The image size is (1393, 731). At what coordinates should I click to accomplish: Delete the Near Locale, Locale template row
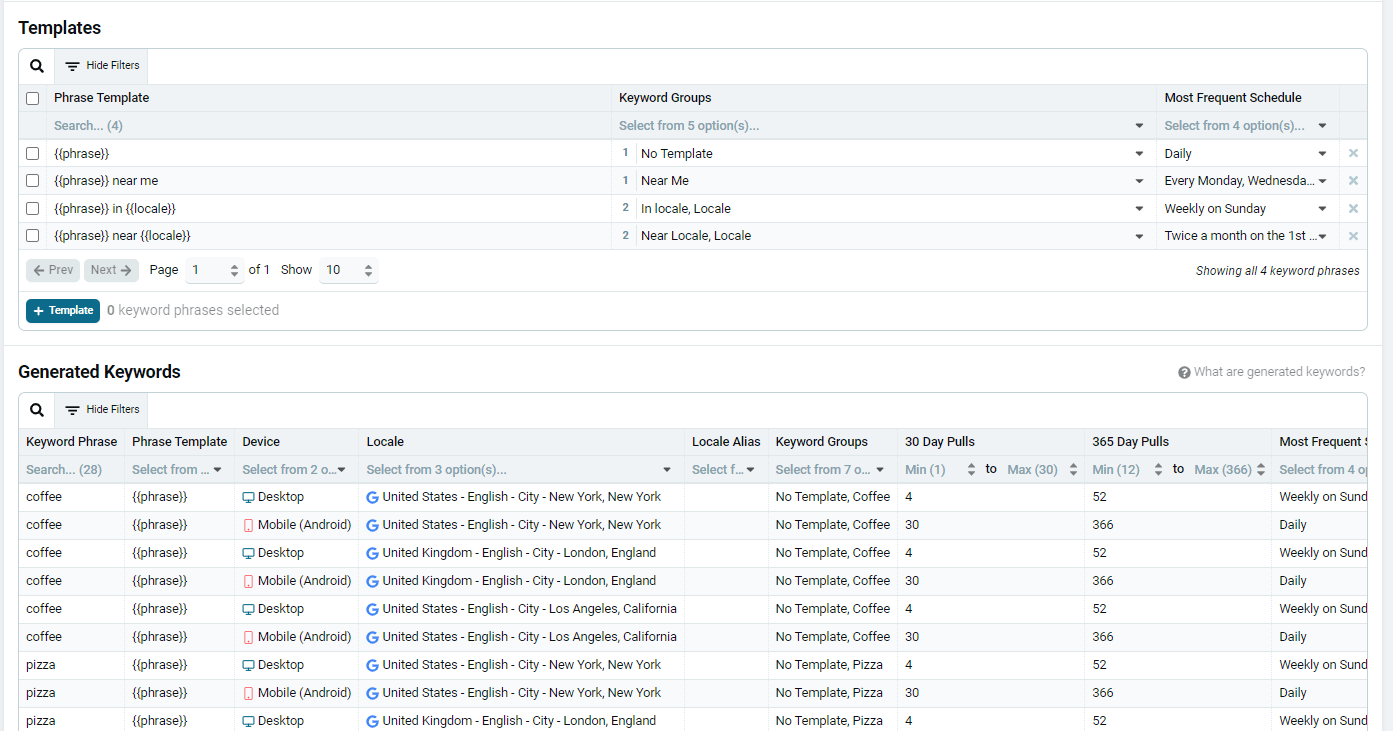(x=1353, y=236)
